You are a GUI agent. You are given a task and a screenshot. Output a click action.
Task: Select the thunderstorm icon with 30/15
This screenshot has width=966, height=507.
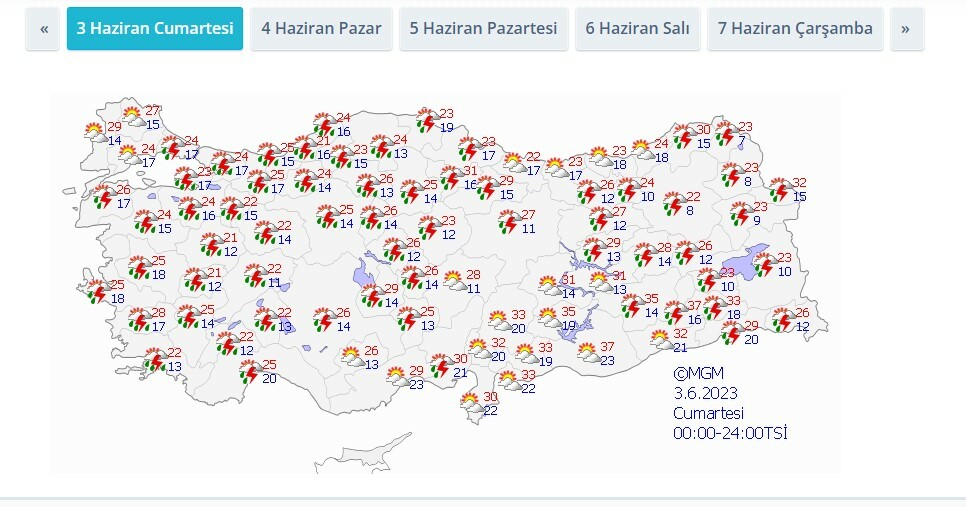[684, 136]
